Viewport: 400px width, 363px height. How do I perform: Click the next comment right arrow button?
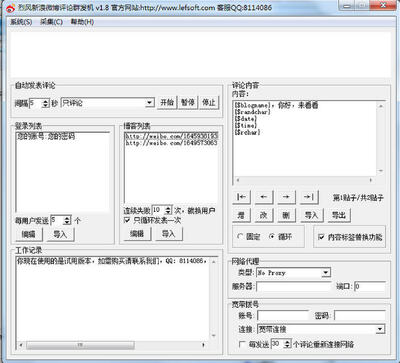pyautogui.click(x=286, y=197)
